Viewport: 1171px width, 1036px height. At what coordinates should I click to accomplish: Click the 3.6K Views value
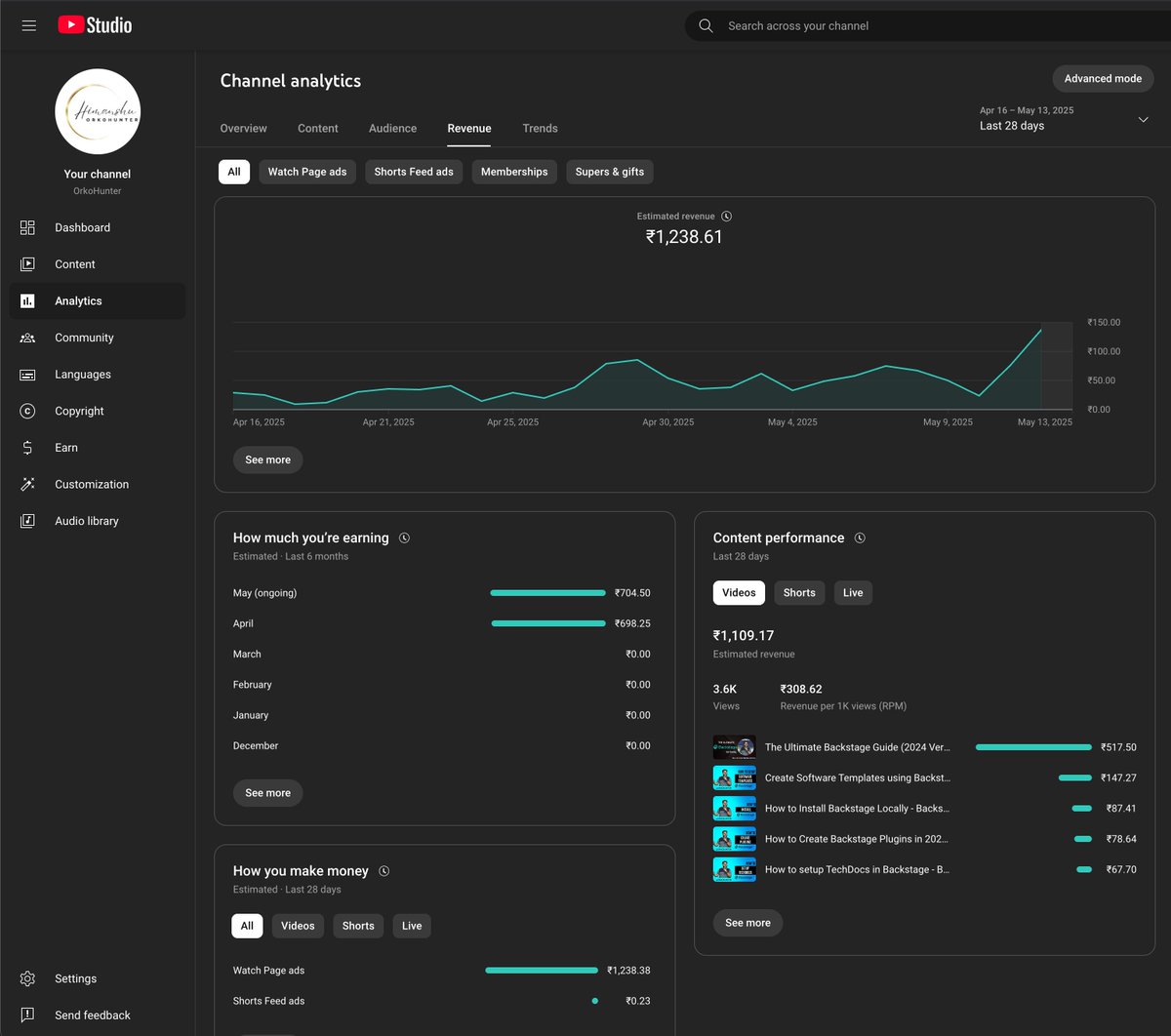coord(725,689)
